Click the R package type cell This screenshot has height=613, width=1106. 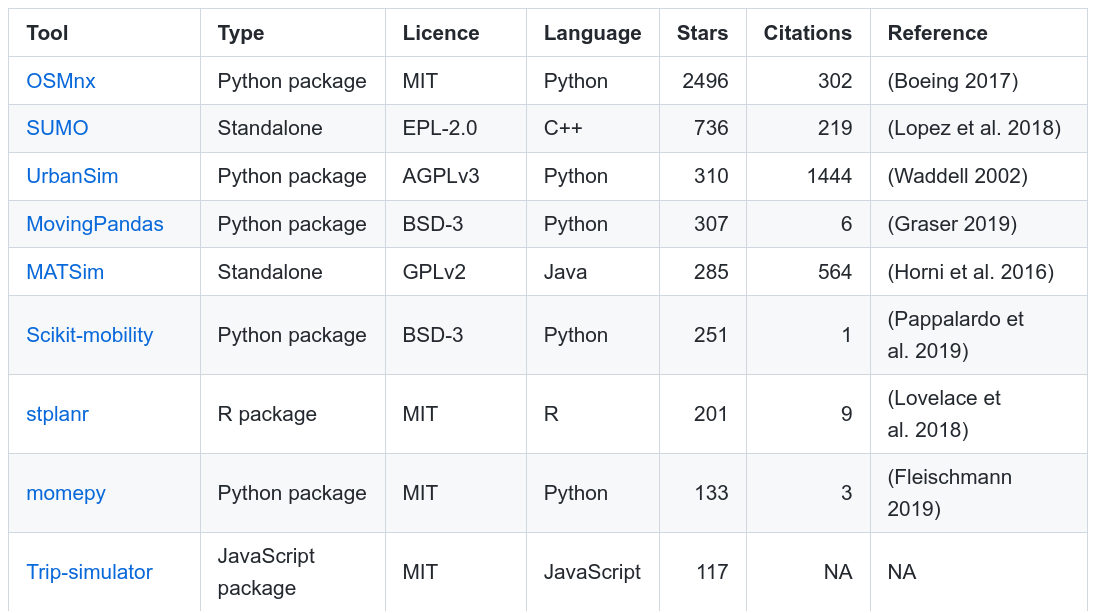267,414
